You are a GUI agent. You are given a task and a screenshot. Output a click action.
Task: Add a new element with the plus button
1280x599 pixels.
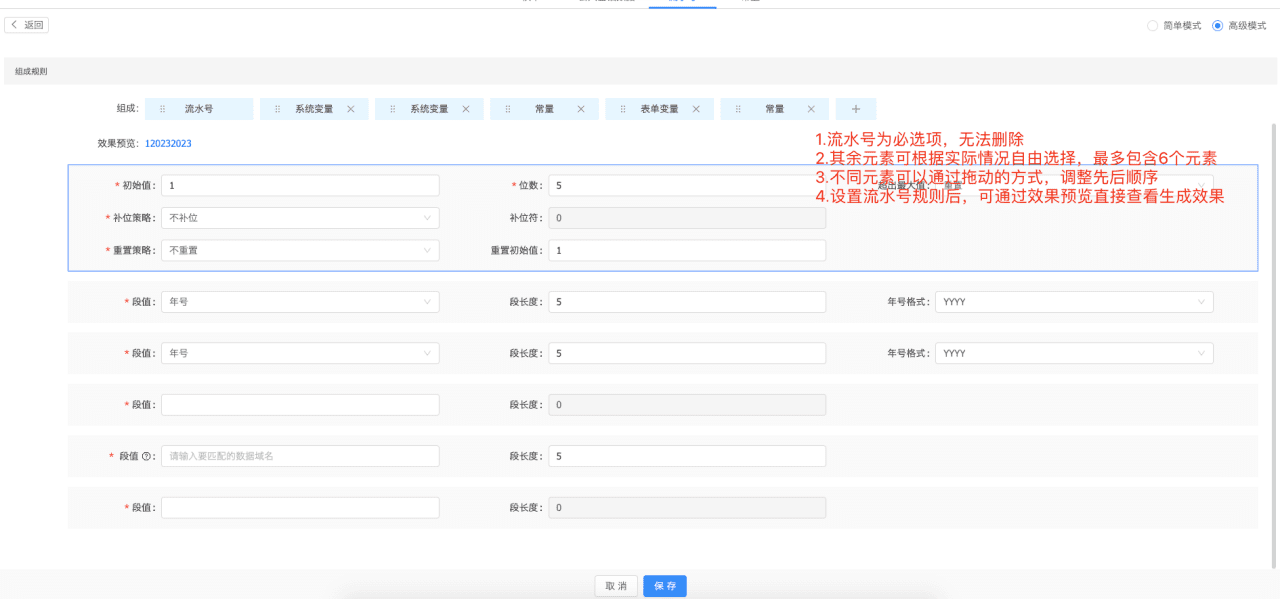click(x=856, y=109)
